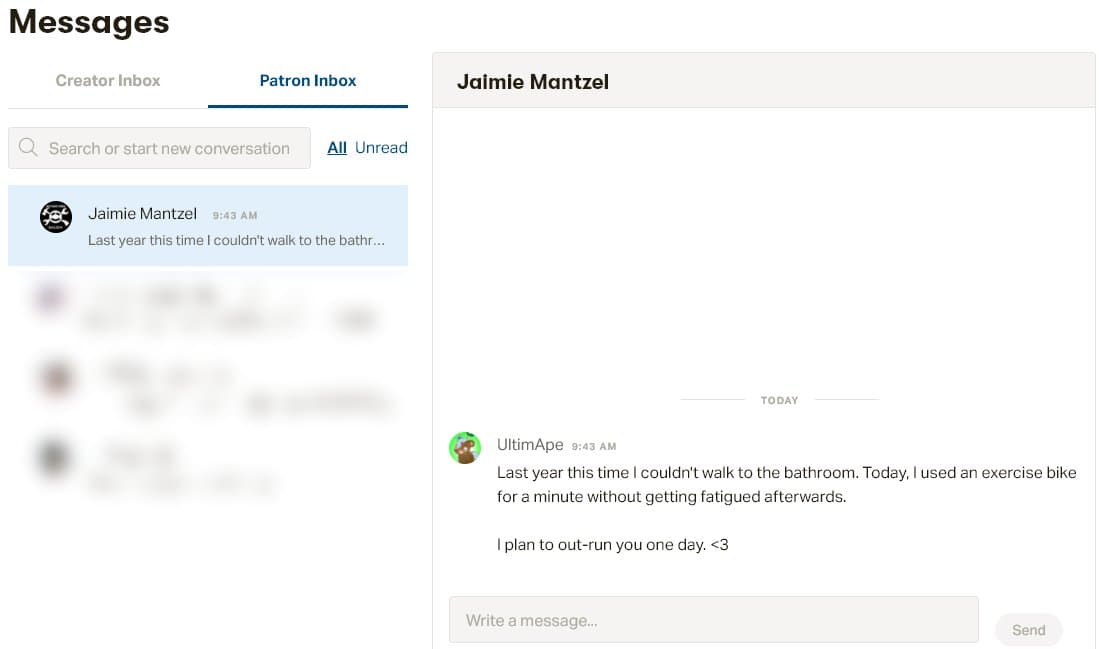Click the Write a message field

[714, 619]
